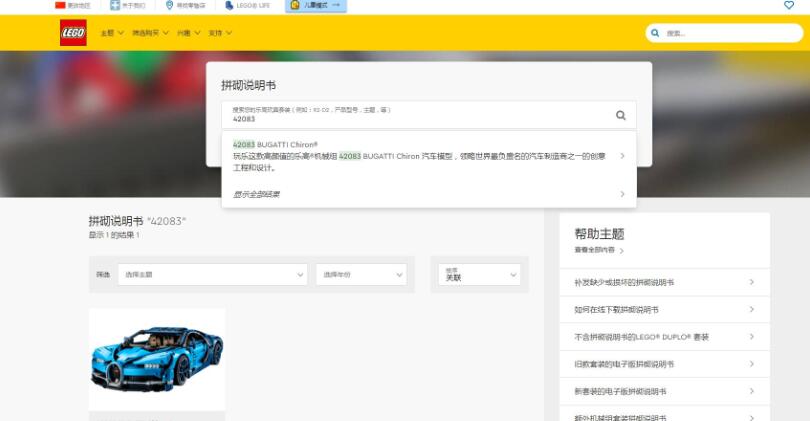Expand the 兴趣 navigation menu
This screenshot has width=810, height=421.
[x=189, y=33]
